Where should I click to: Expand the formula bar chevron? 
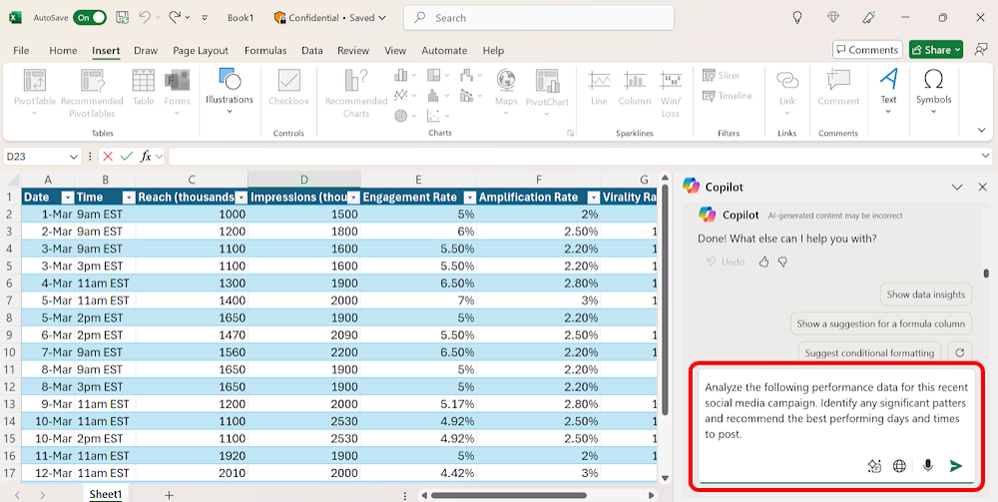(x=985, y=156)
